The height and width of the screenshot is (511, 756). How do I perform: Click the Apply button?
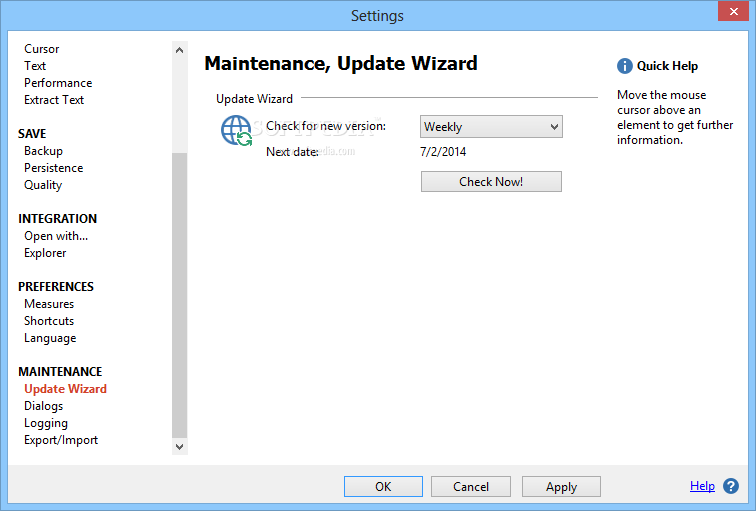561,486
